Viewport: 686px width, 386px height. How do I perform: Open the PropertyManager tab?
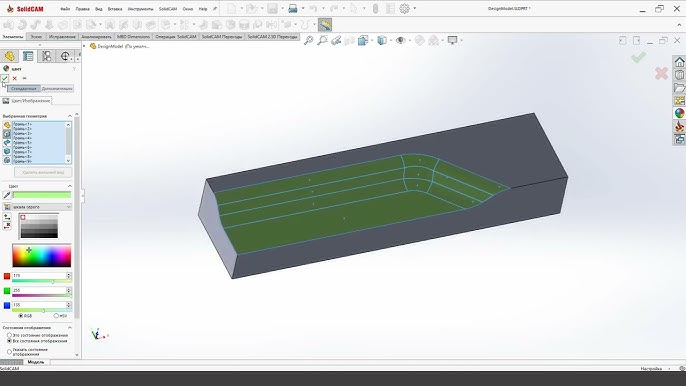tap(28, 56)
